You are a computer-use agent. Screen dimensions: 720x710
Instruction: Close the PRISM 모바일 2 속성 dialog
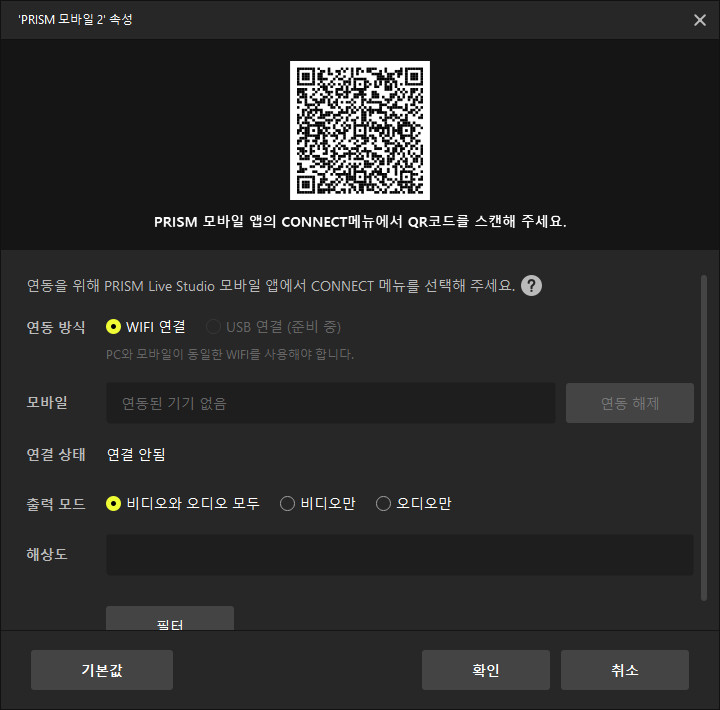[x=700, y=20]
